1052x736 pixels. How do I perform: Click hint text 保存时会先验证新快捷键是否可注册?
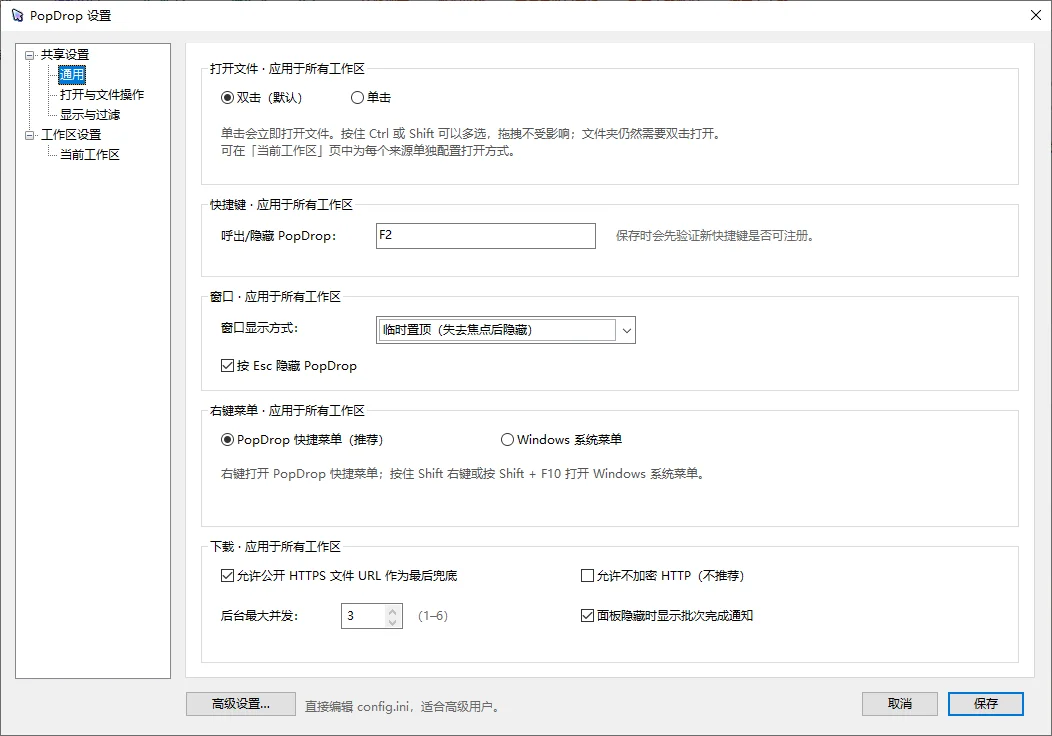coord(715,236)
